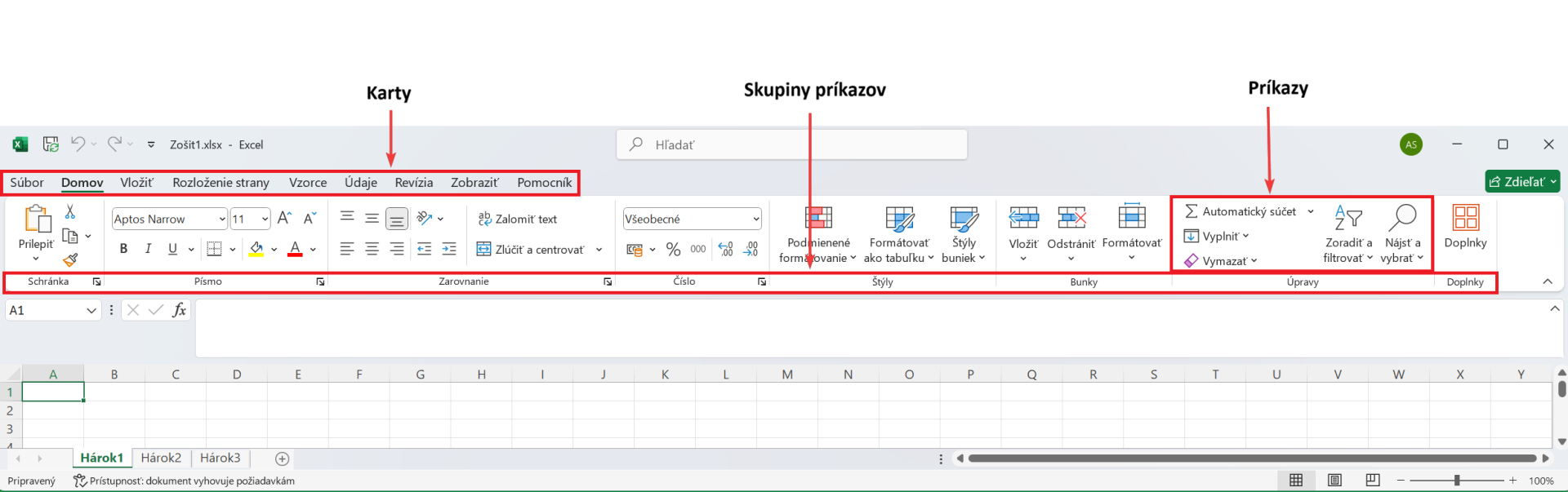This screenshot has height=492, width=1568.
Task: Open the Vložiť ribbon tab
Action: (136, 183)
